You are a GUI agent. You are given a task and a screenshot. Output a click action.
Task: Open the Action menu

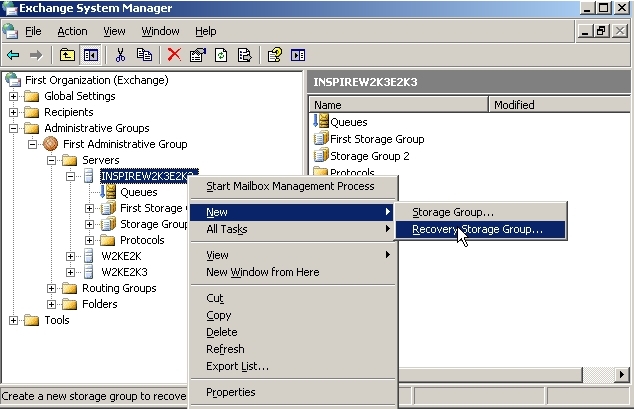click(x=72, y=31)
